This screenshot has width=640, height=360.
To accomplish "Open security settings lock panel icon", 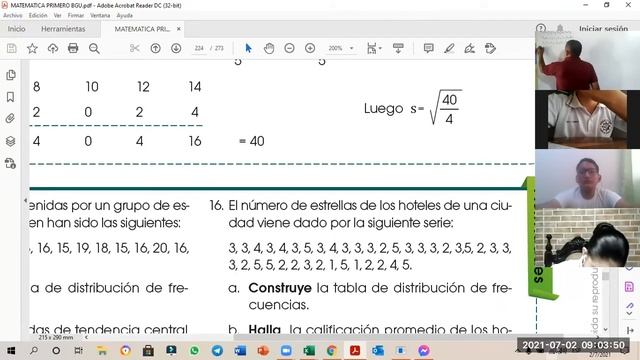I will pyautogui.click(x=11, y=163).
